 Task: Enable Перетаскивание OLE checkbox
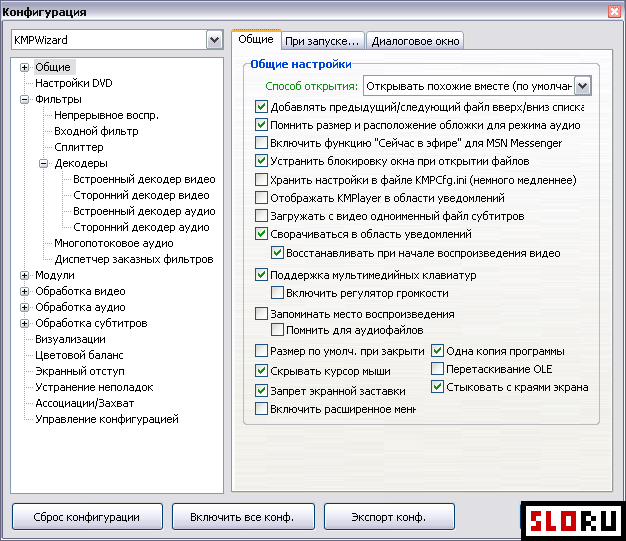(x=437, y=369)
